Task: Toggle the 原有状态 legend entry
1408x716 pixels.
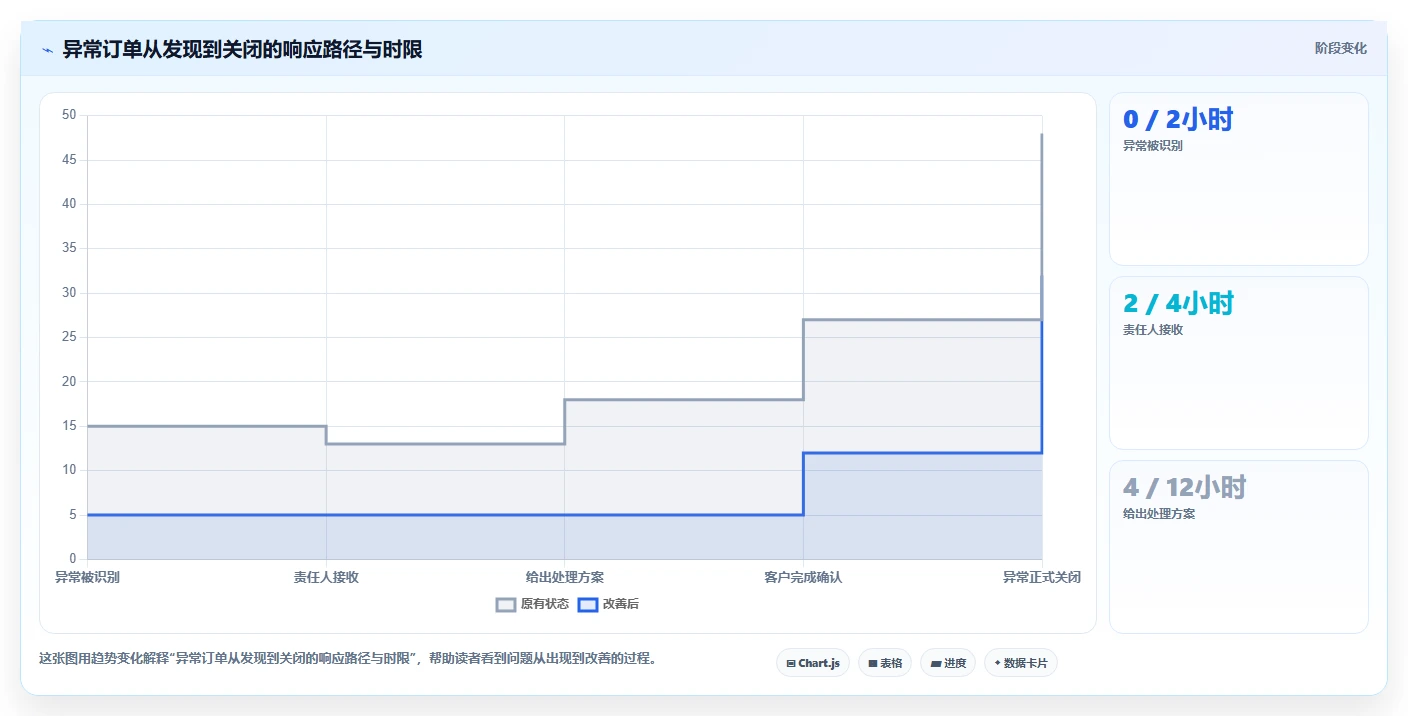Action: [x=533, y=604]
